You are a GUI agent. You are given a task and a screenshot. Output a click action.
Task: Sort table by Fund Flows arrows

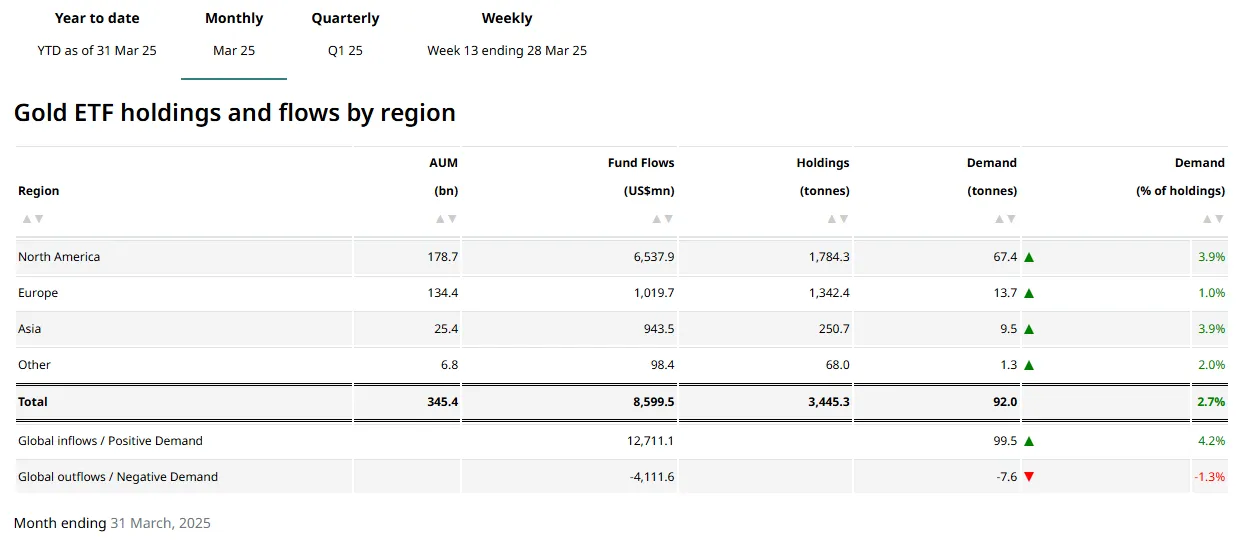(663, 219)
